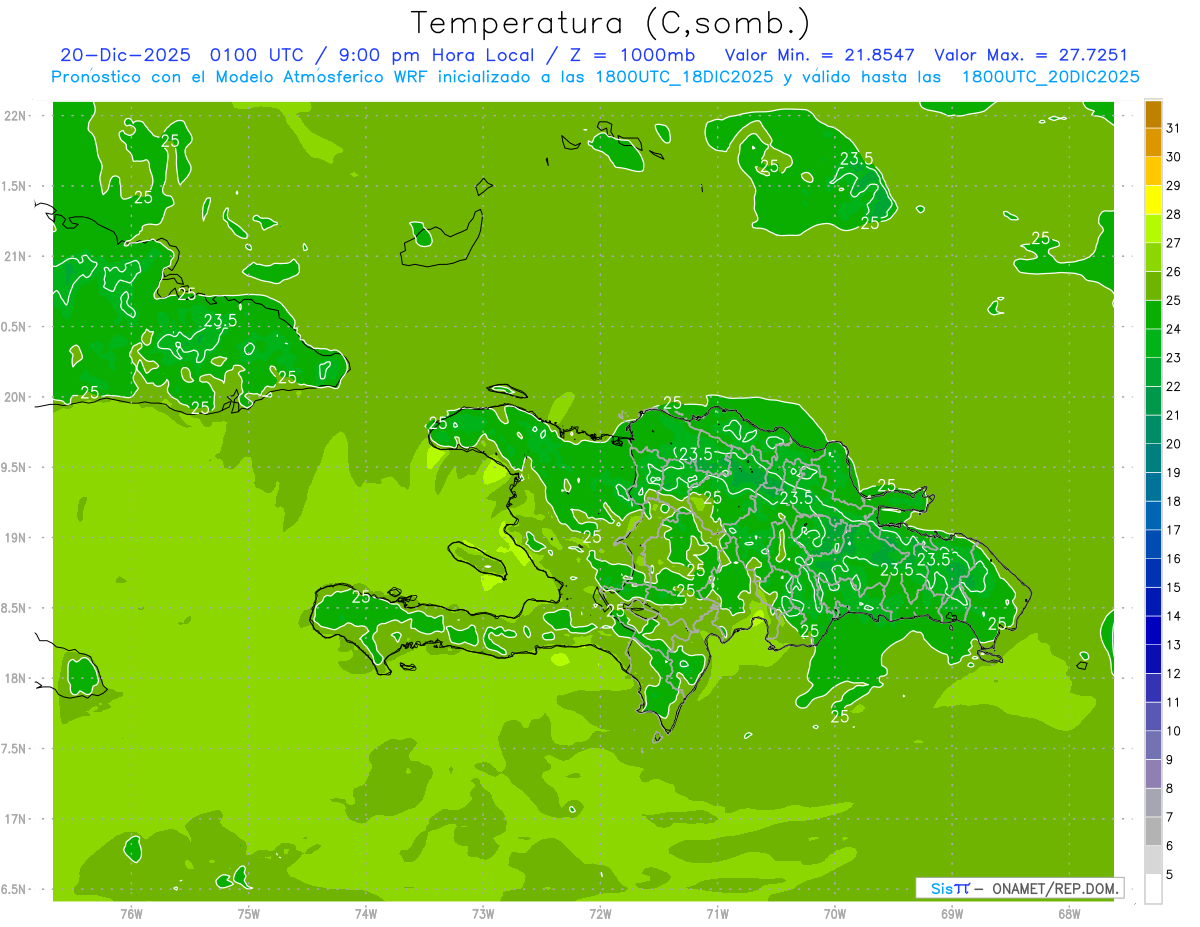This screenshot has width=1200, height=927.
Task: Click the '71W' longitude axis label
Action: pos(717,913)
